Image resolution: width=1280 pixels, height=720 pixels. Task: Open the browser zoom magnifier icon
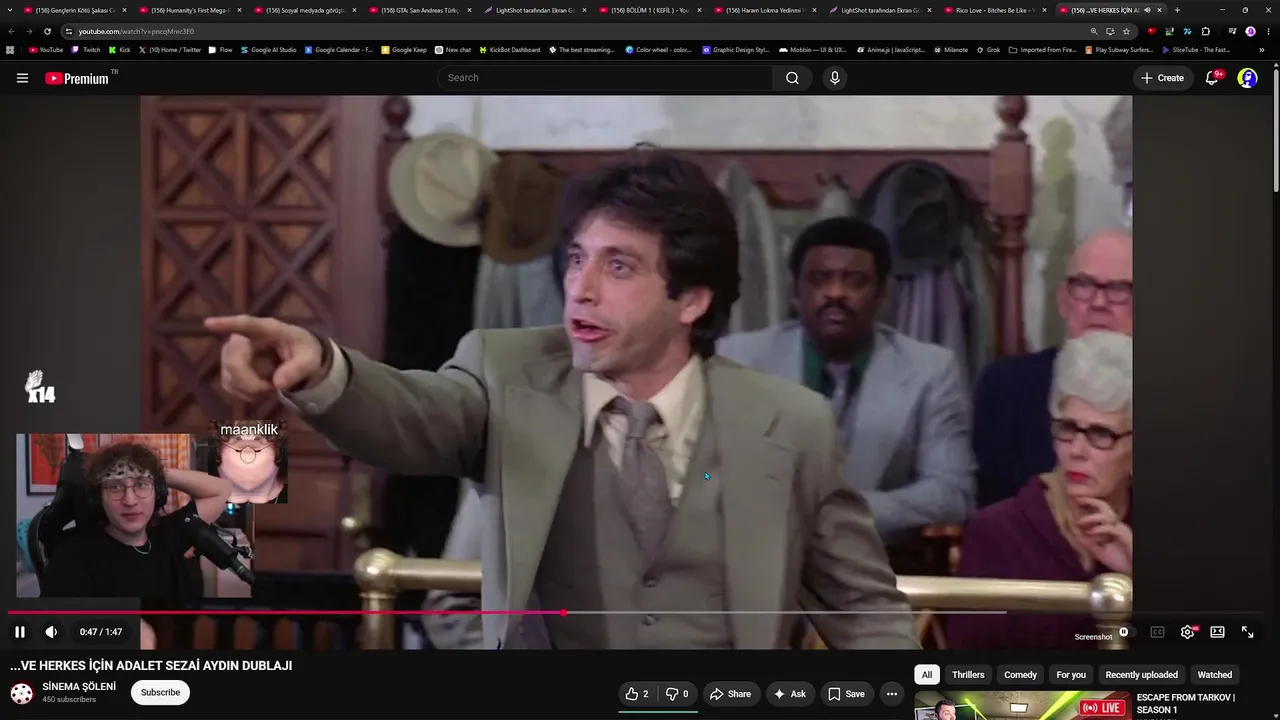[x=1094, y=31]
